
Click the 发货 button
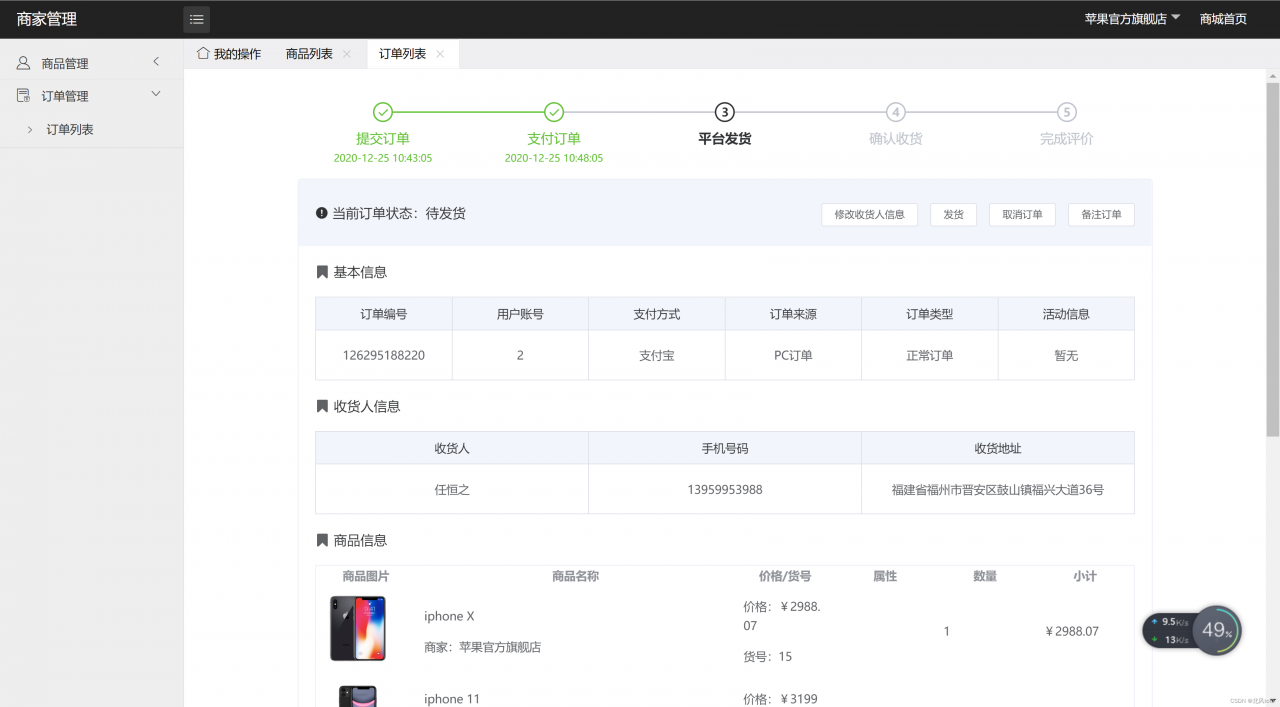953,214
